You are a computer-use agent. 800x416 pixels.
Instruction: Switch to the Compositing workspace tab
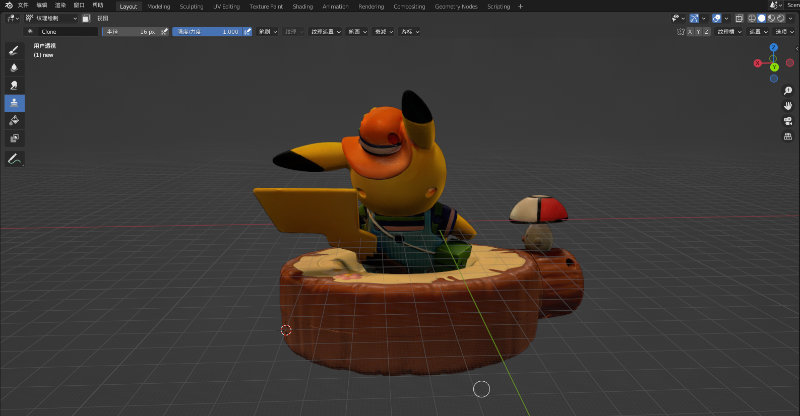pos(409,7)
